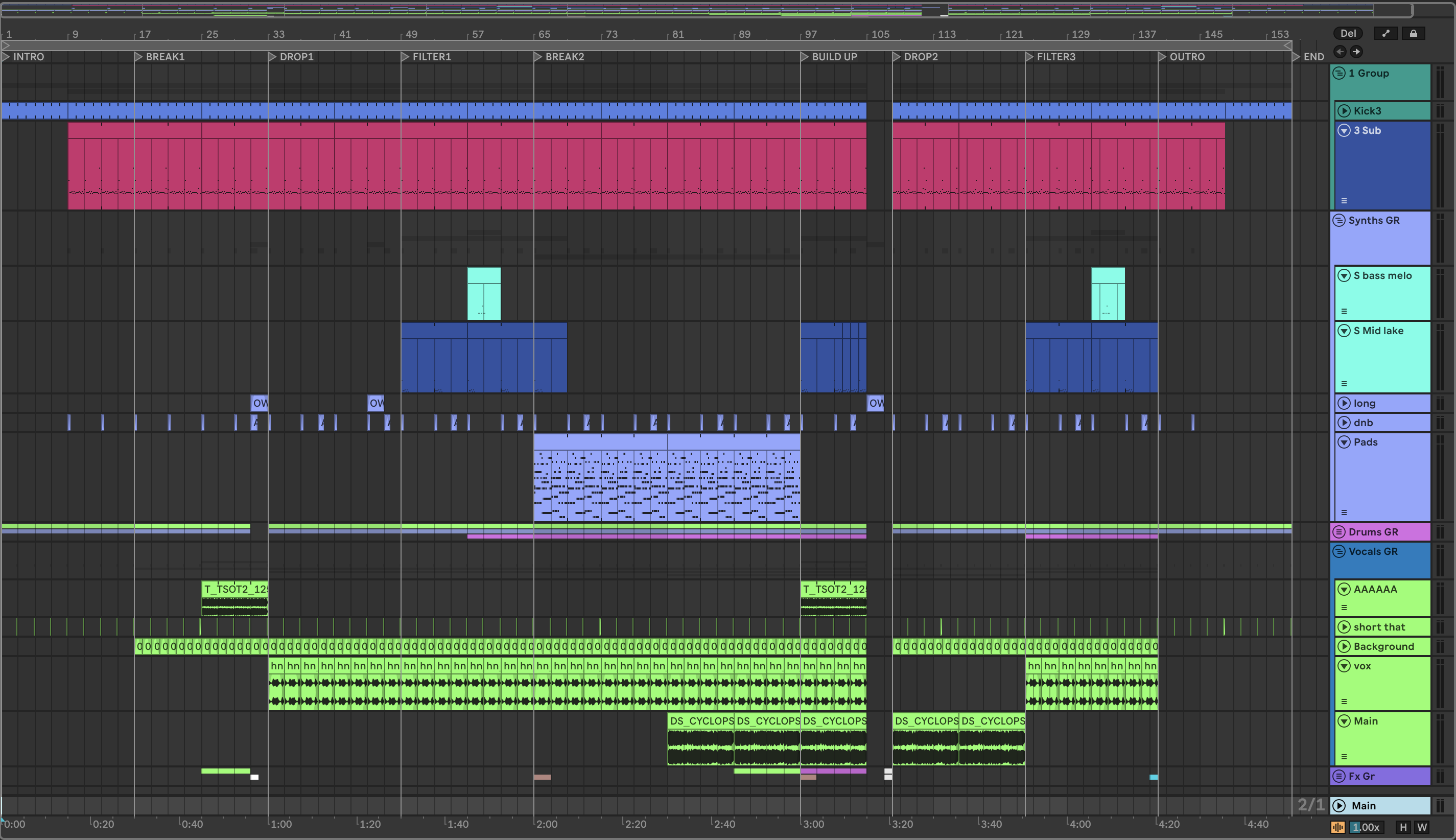Toggle the automation link icon button
1456x840 pixels.
(1385, 33)
